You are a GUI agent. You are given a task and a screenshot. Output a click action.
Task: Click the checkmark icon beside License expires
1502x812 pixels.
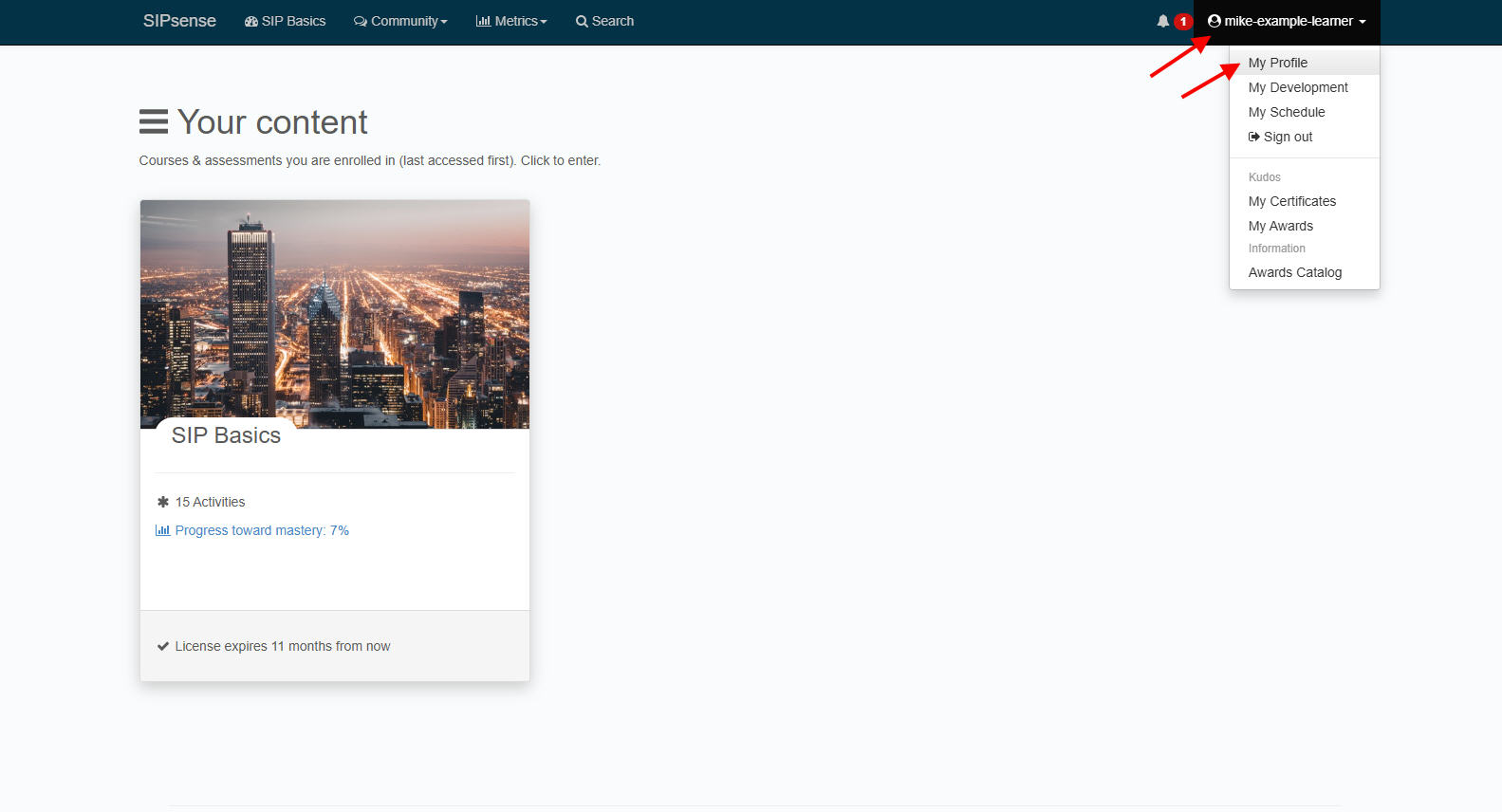(162, 646)
